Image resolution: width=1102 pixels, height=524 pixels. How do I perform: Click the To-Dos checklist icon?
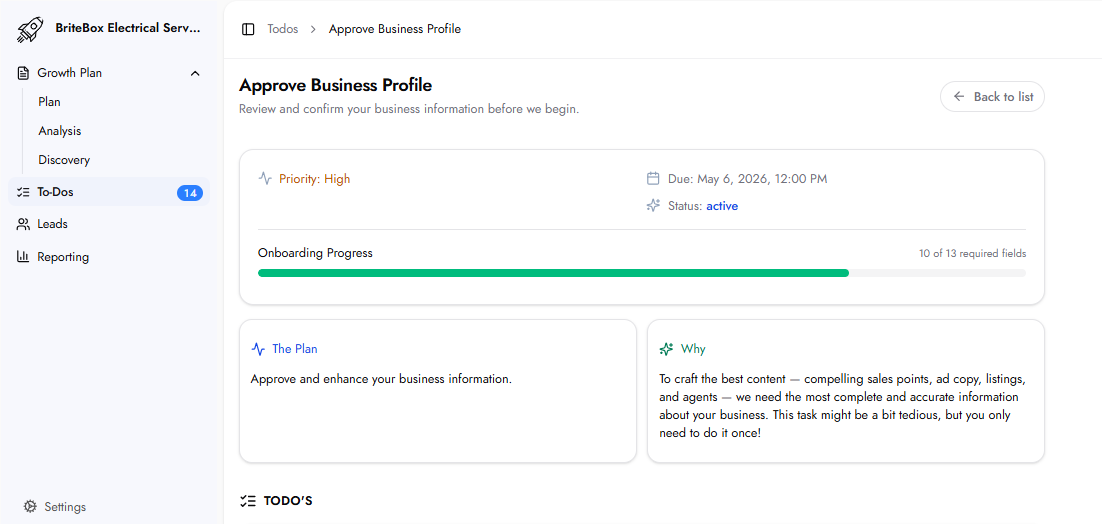pyautogui.click(x=23, y=192)
